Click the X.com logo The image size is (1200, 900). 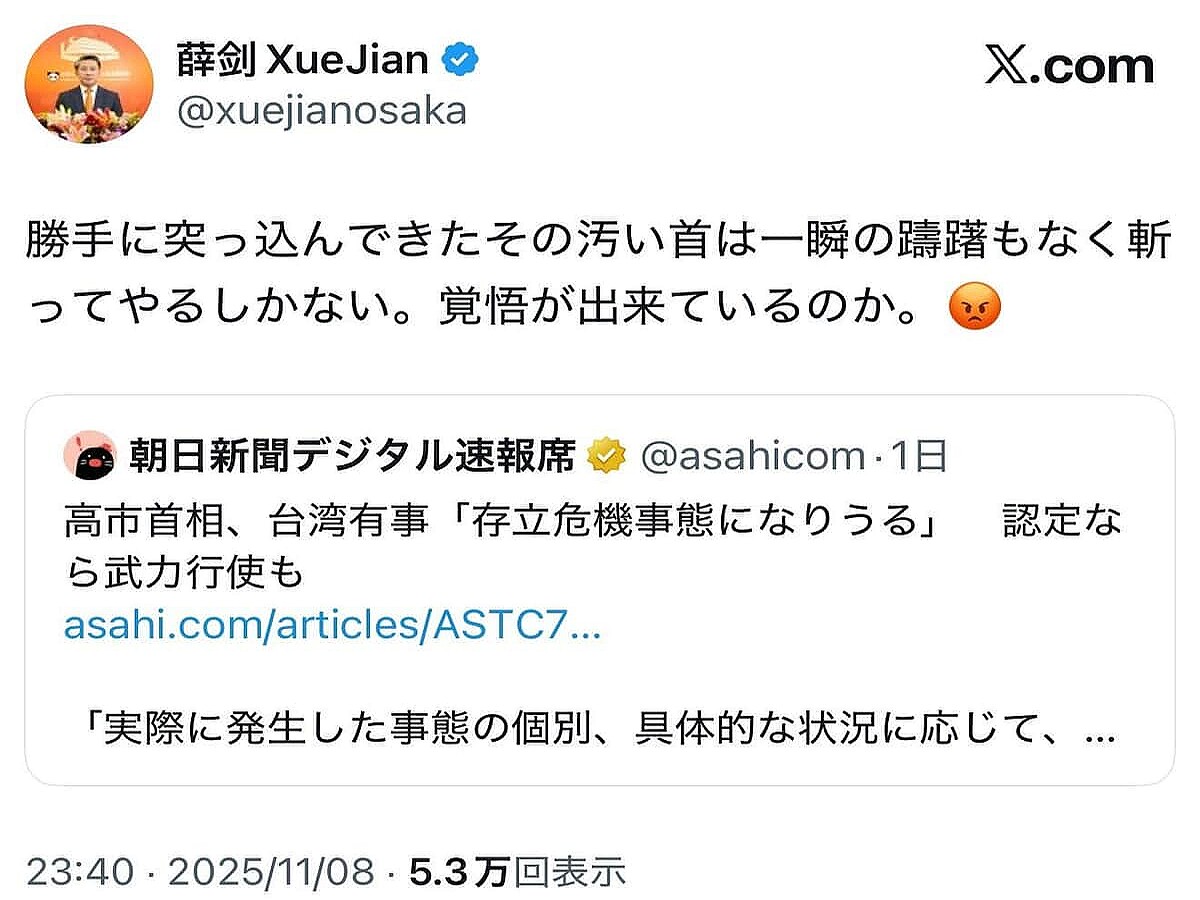pyautogui.click(x=1069, y=67)
